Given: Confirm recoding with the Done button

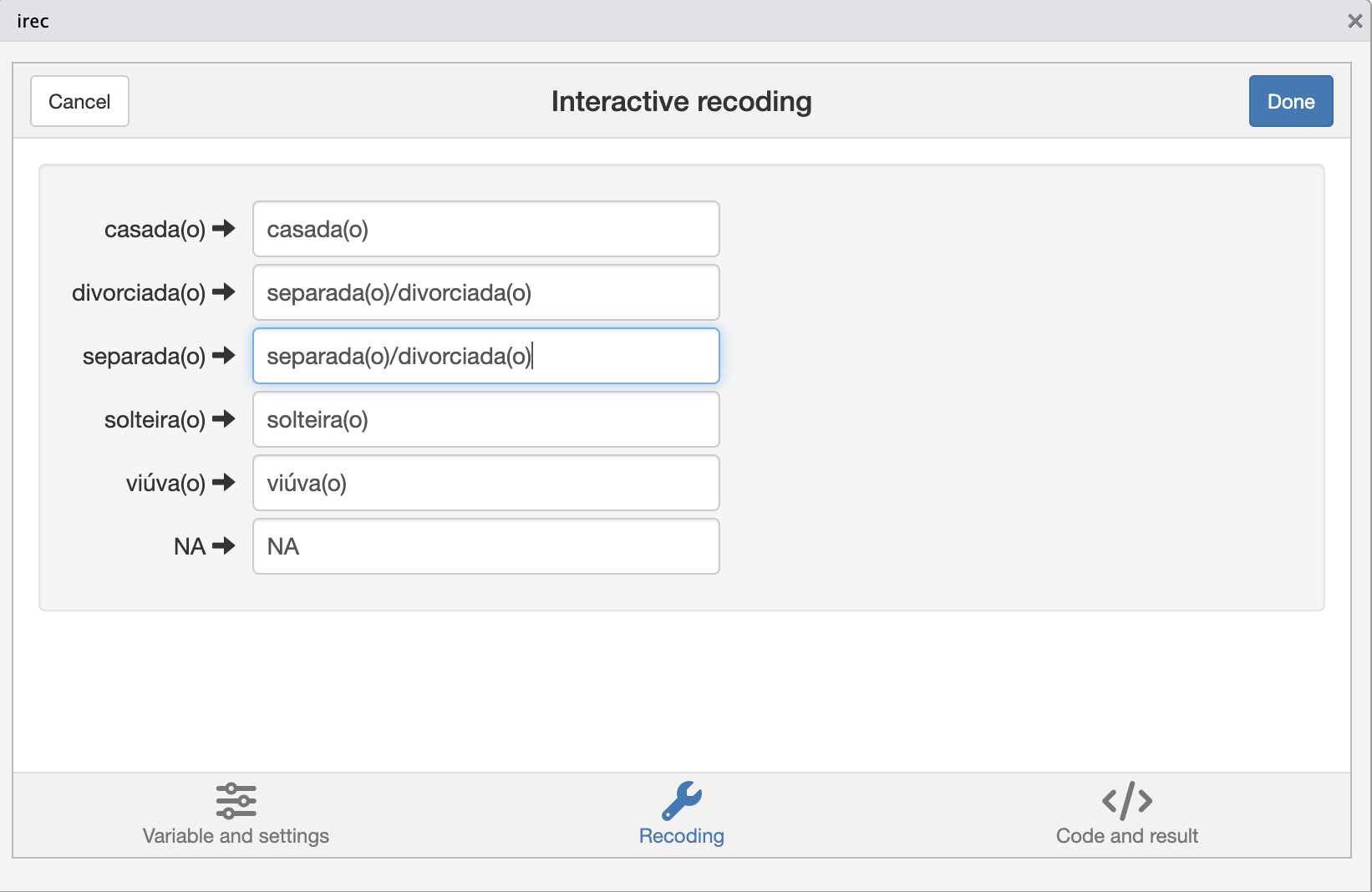Looking at the screenshot, I should 1290,101.
